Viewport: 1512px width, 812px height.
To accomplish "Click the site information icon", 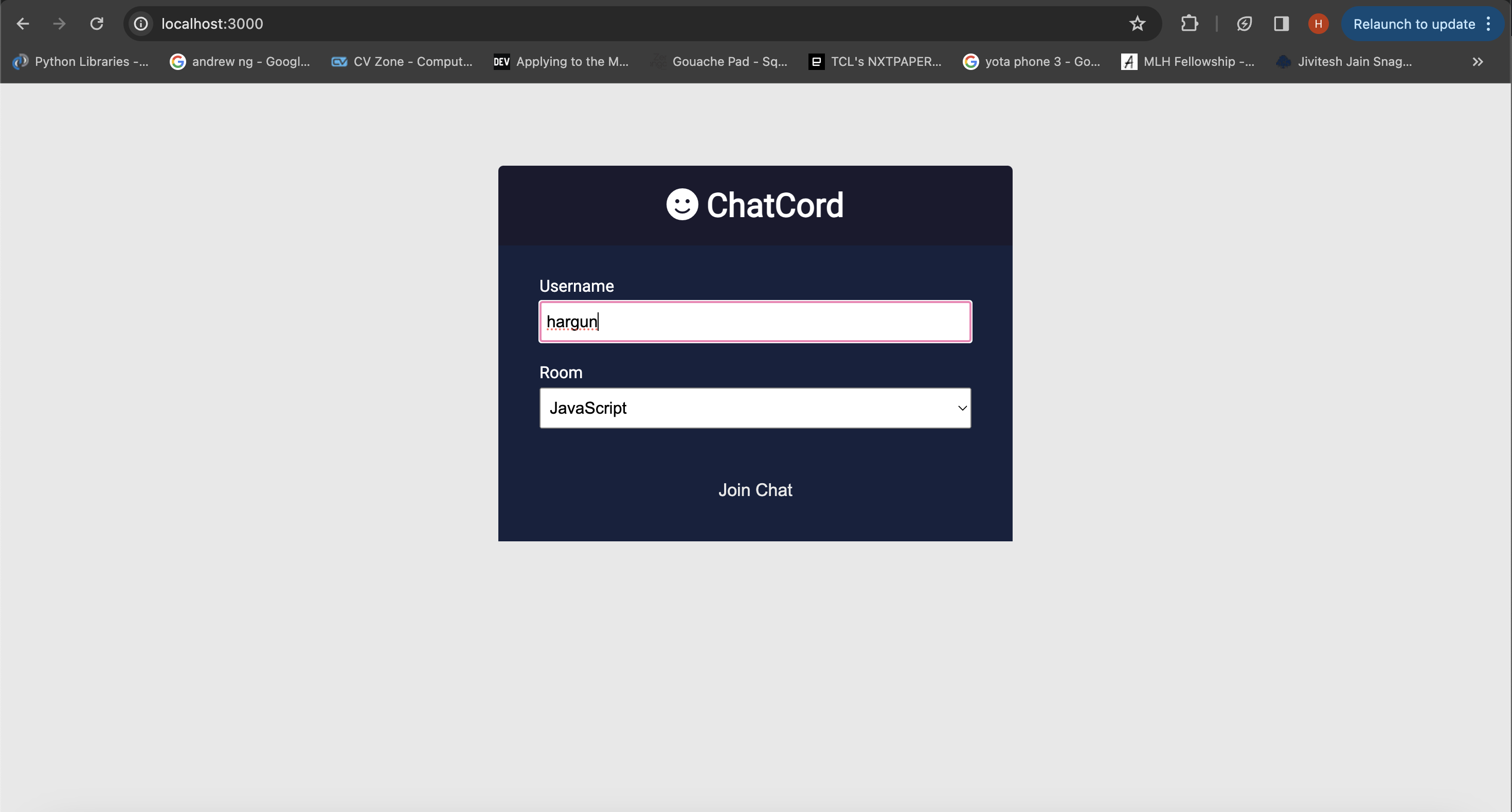I will pos(141,24).
